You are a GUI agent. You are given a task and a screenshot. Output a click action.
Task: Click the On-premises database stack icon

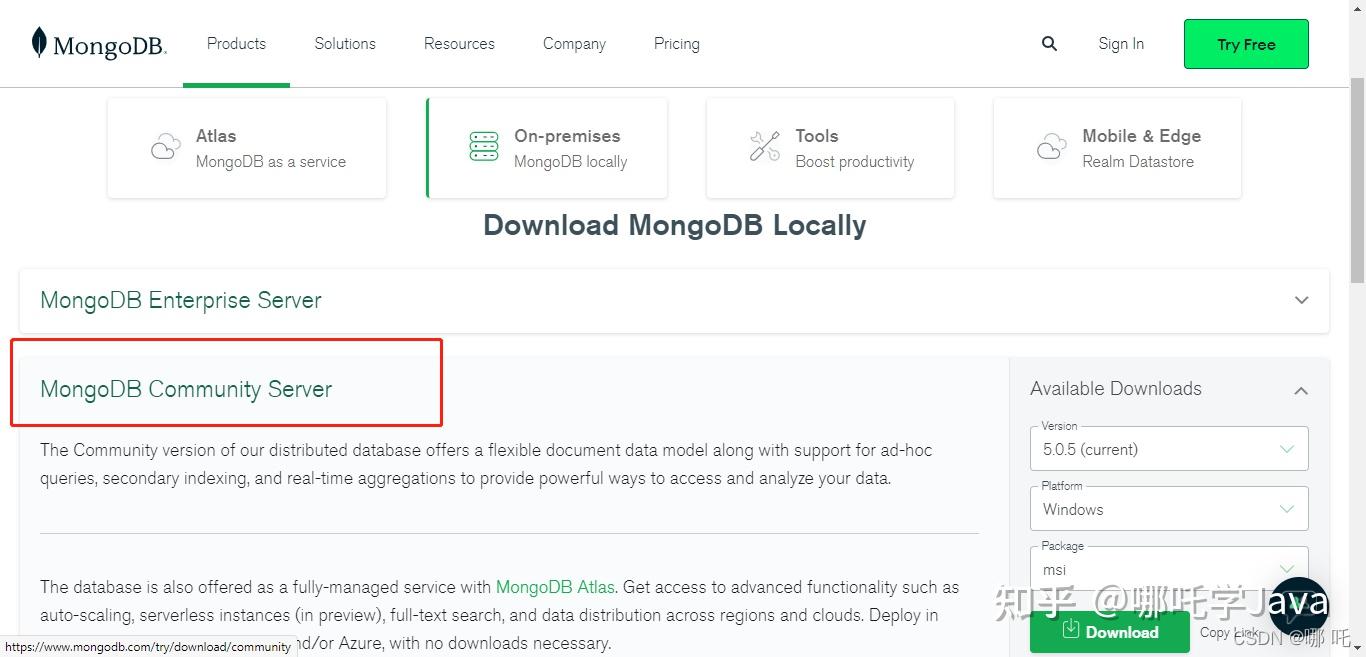(x=484, y=146)
